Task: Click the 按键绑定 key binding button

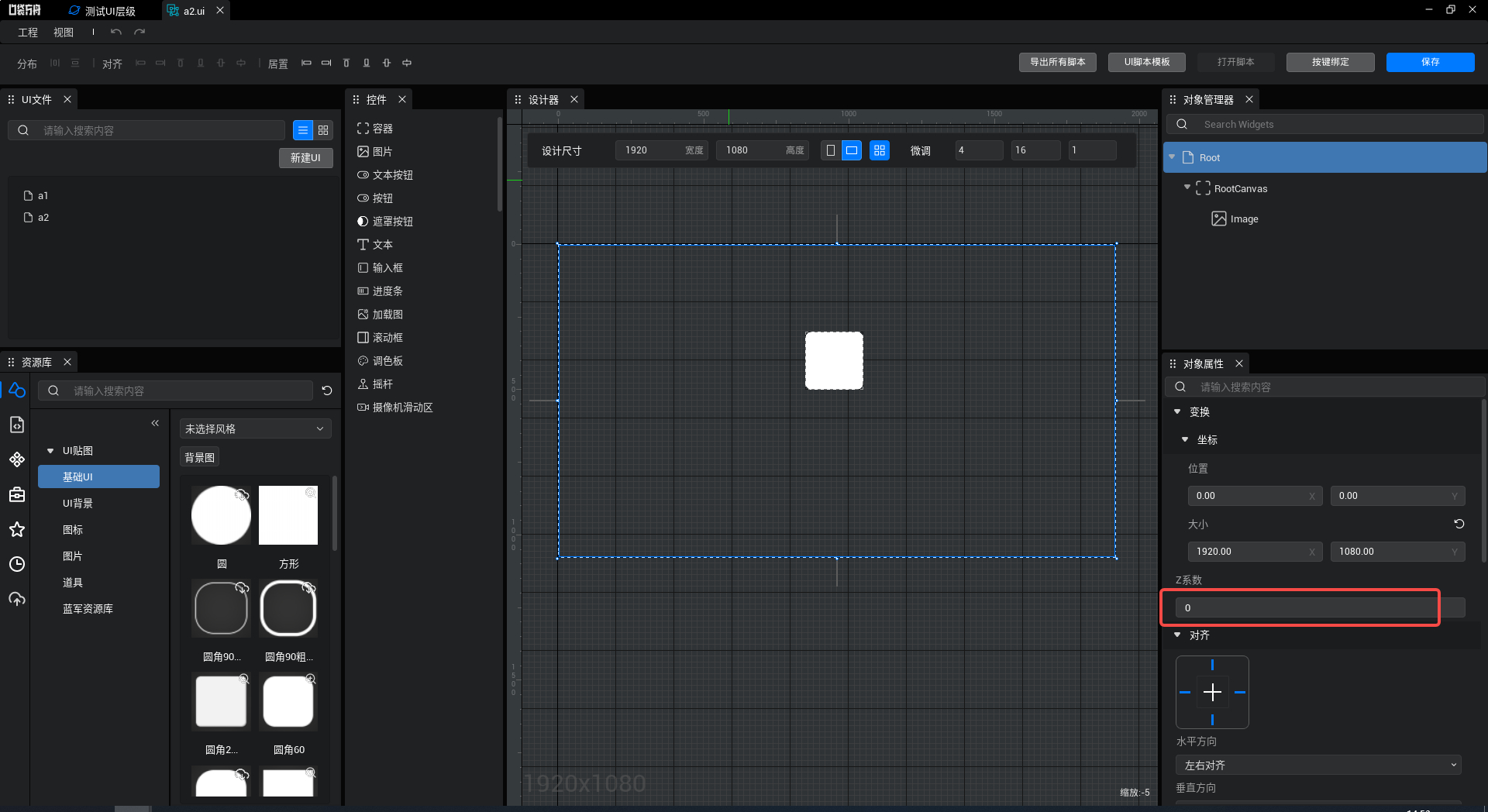Action: click(x=1330, y=62)
